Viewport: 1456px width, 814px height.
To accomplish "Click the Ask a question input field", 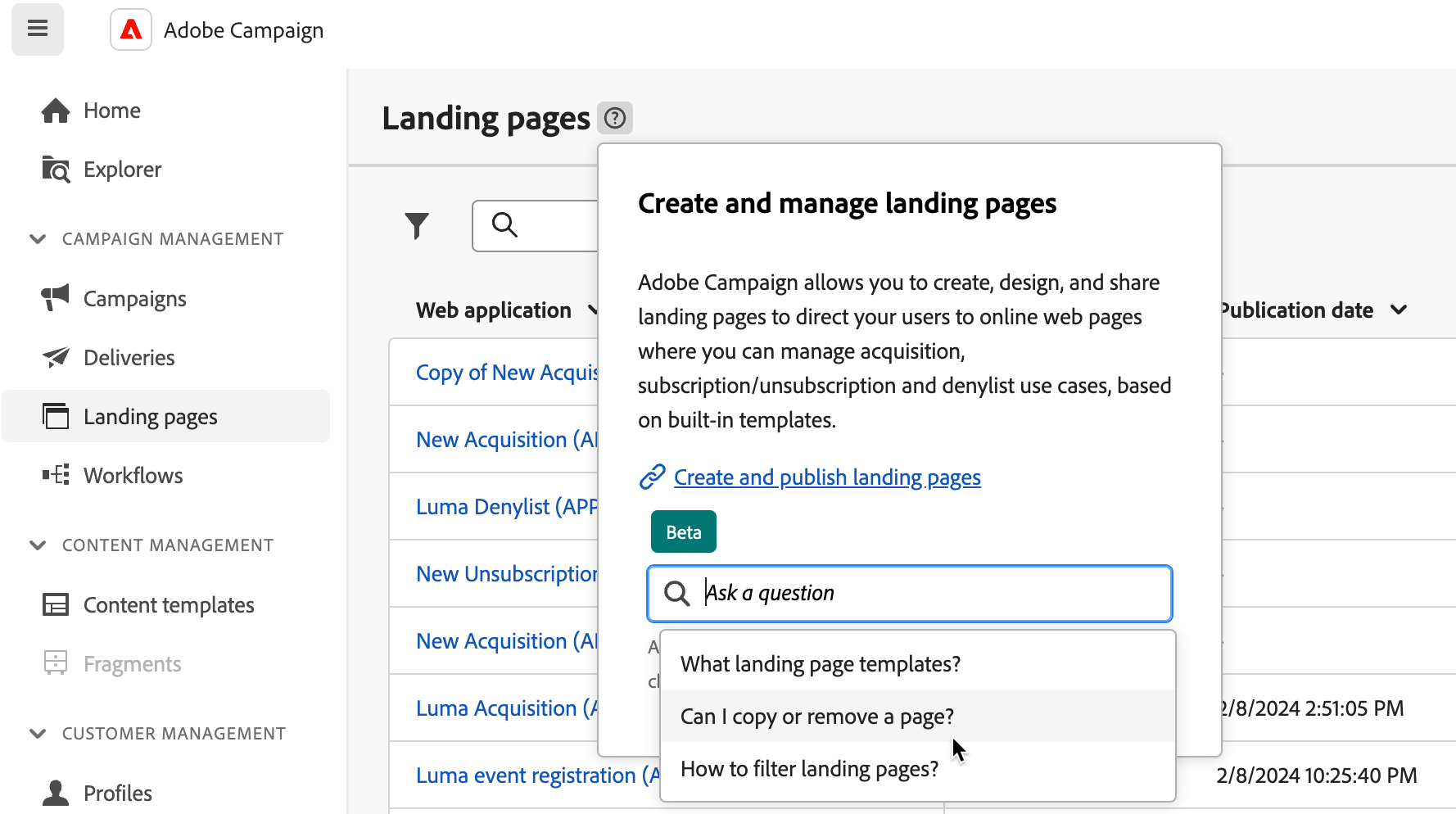I will (925, 593).
